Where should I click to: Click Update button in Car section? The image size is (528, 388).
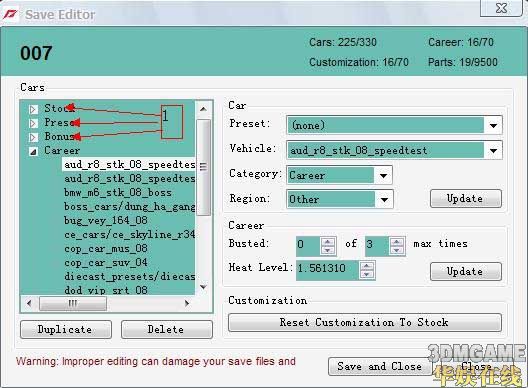click(466, 199)
